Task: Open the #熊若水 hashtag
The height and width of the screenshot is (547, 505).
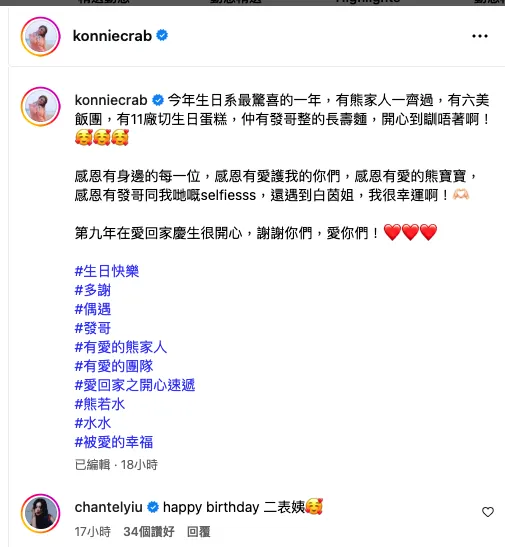Action: pyautogui.click(x=100, y=404)
